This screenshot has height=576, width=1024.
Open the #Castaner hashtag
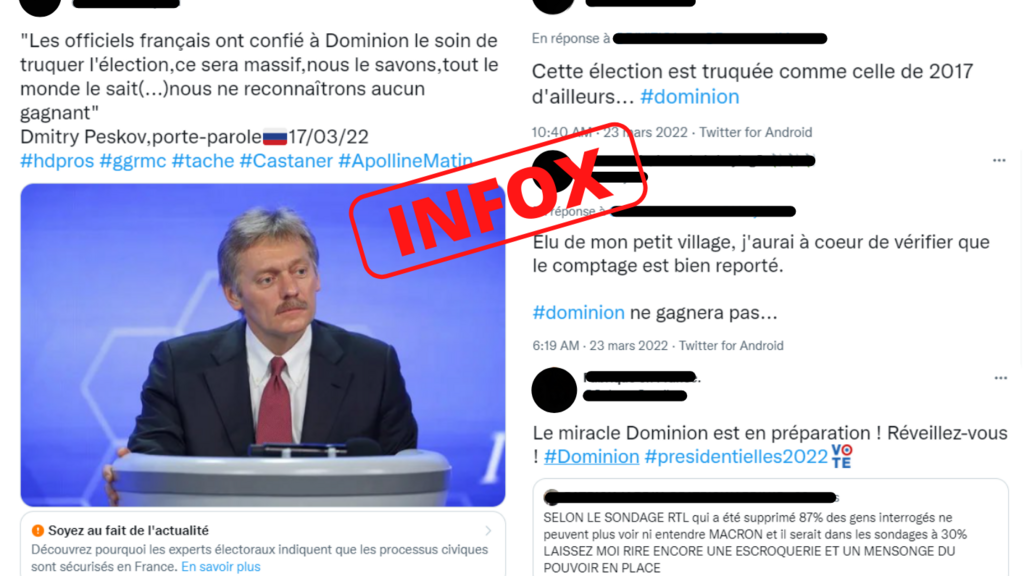[x=286, y=161]
